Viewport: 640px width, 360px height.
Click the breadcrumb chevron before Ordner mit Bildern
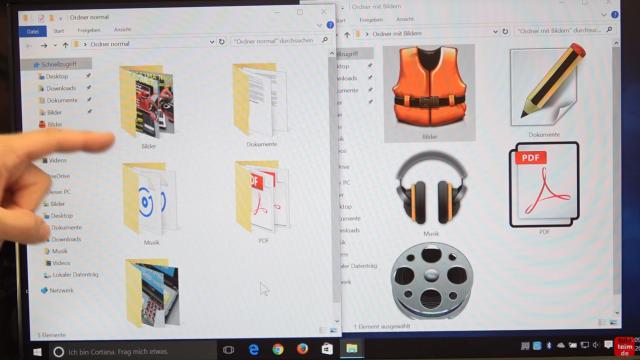pyautogui.click(x=367, y=34)
